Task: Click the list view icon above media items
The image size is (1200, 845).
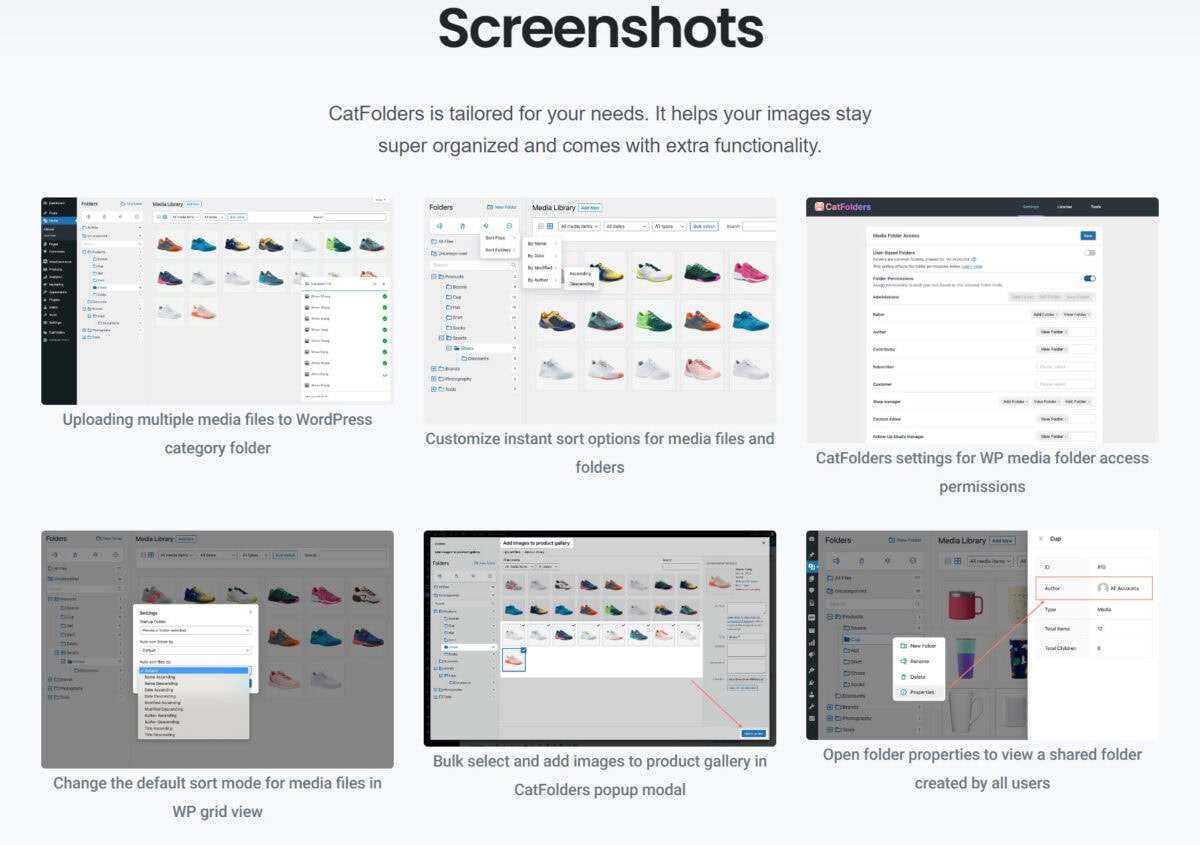Action: [541, 226]
